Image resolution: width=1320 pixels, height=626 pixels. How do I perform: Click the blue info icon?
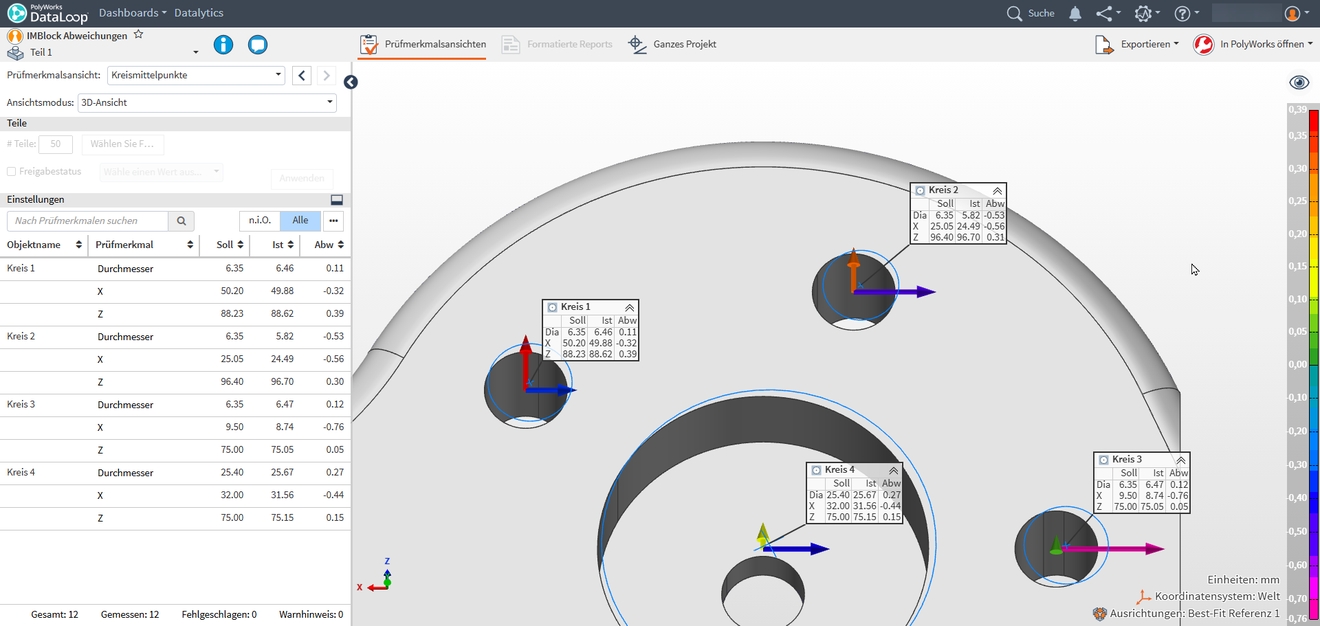pos(223,45)
